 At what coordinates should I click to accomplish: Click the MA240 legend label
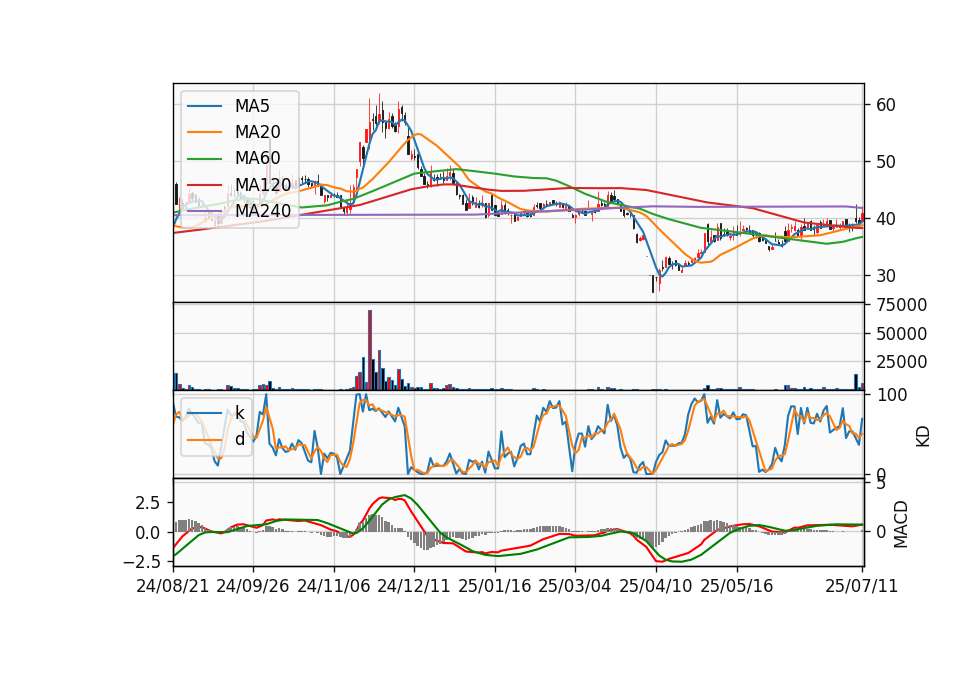click(263, 211)
